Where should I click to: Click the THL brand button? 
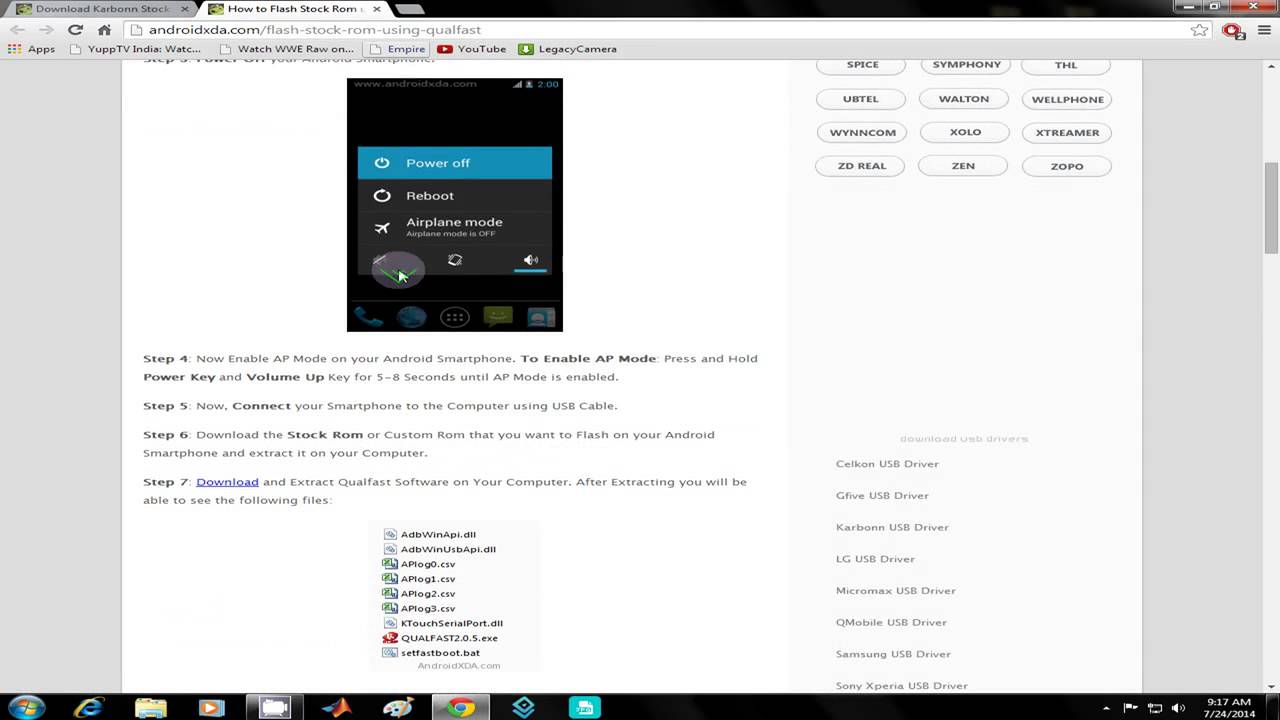[1066, 65]
